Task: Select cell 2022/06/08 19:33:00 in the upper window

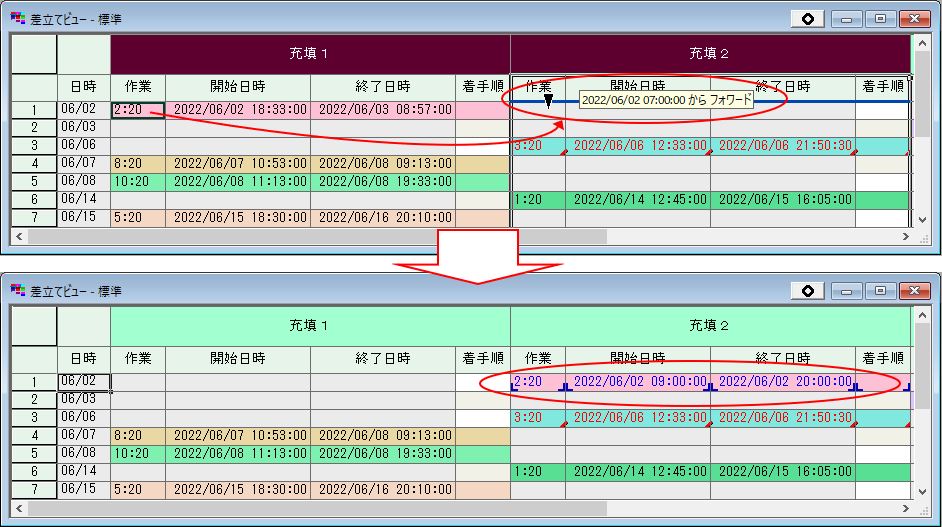Action: click(383, 181)
